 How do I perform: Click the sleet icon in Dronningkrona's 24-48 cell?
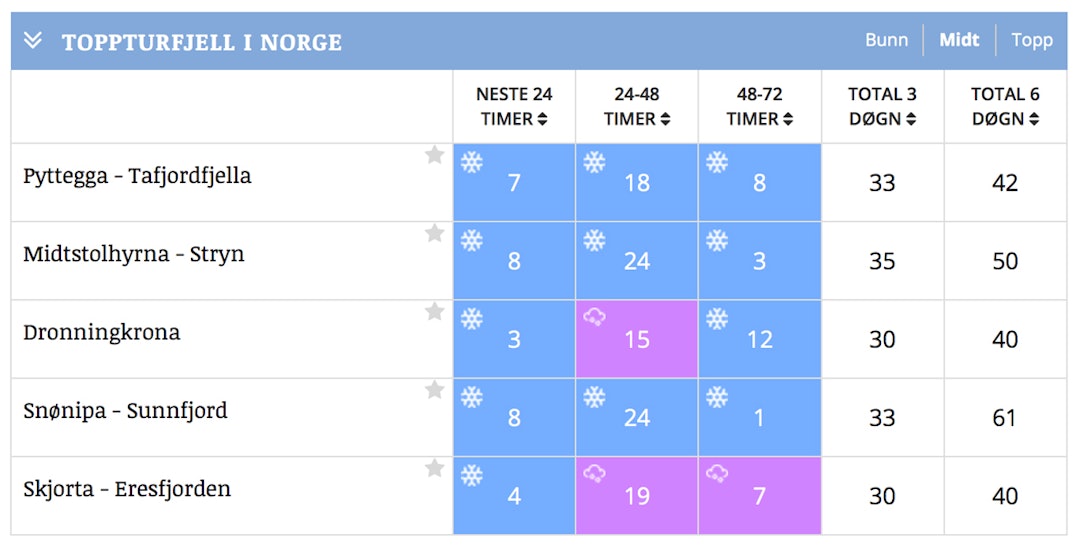(595, 318)
